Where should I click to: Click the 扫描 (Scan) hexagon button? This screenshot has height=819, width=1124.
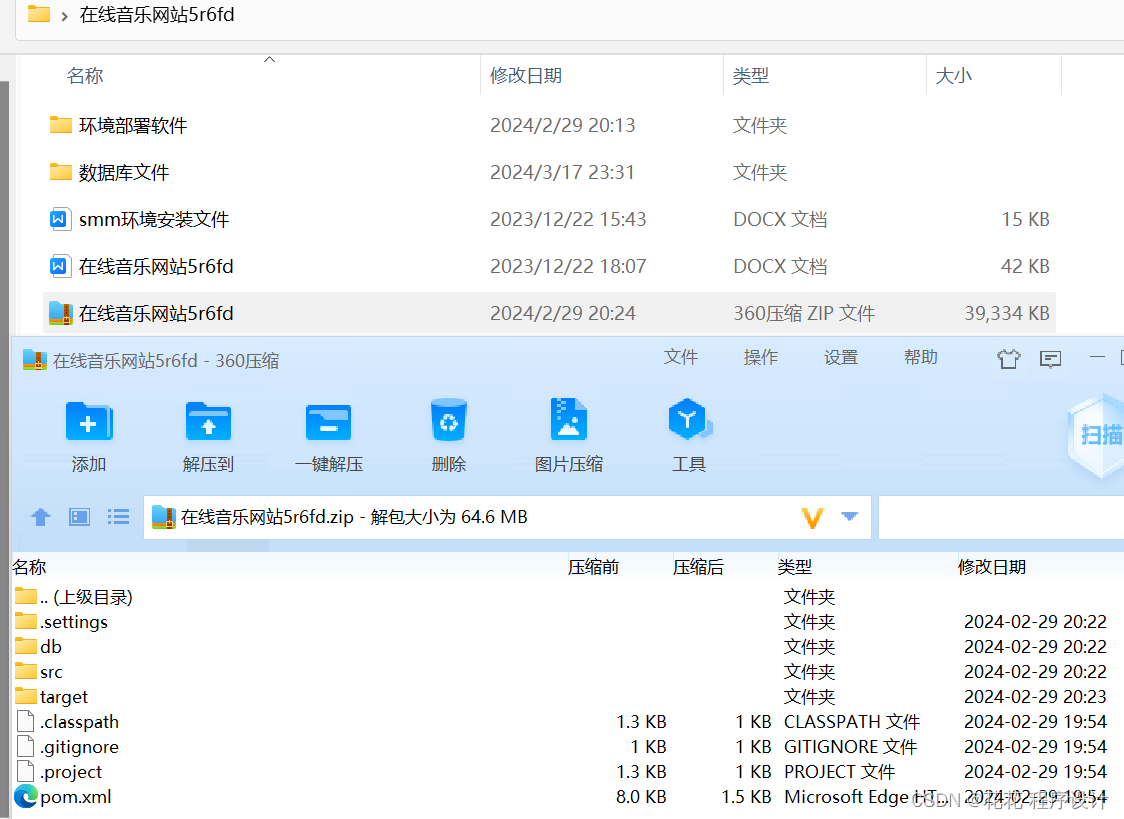[1097, 434]
